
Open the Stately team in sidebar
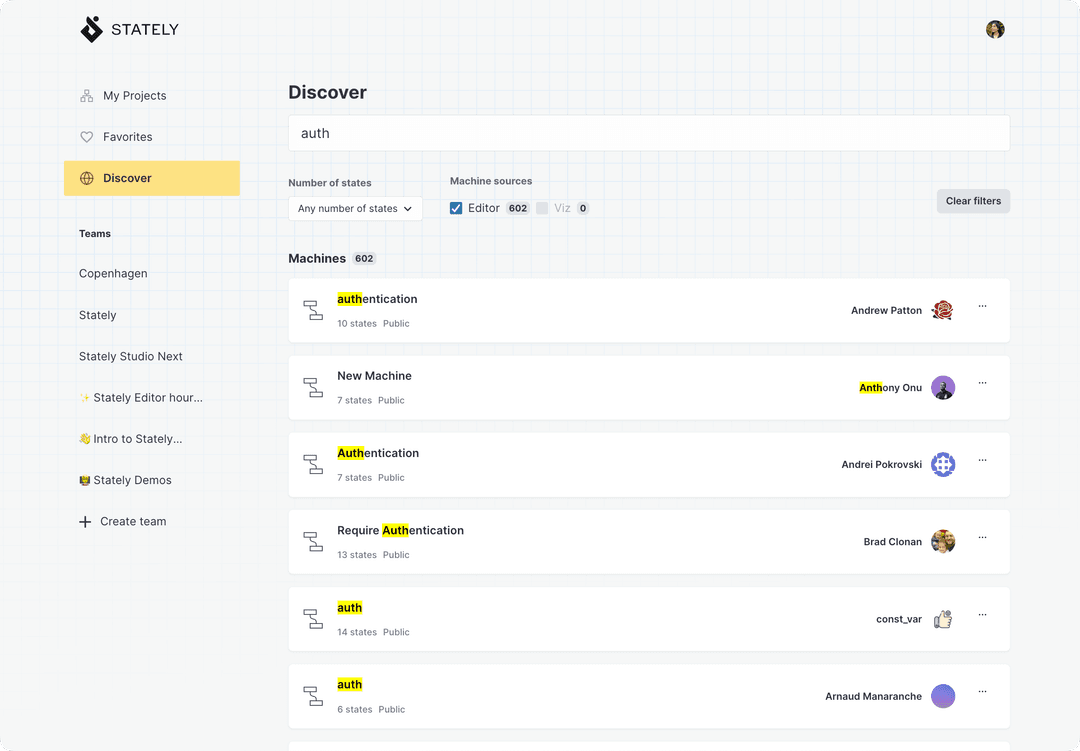coord(98,315)
